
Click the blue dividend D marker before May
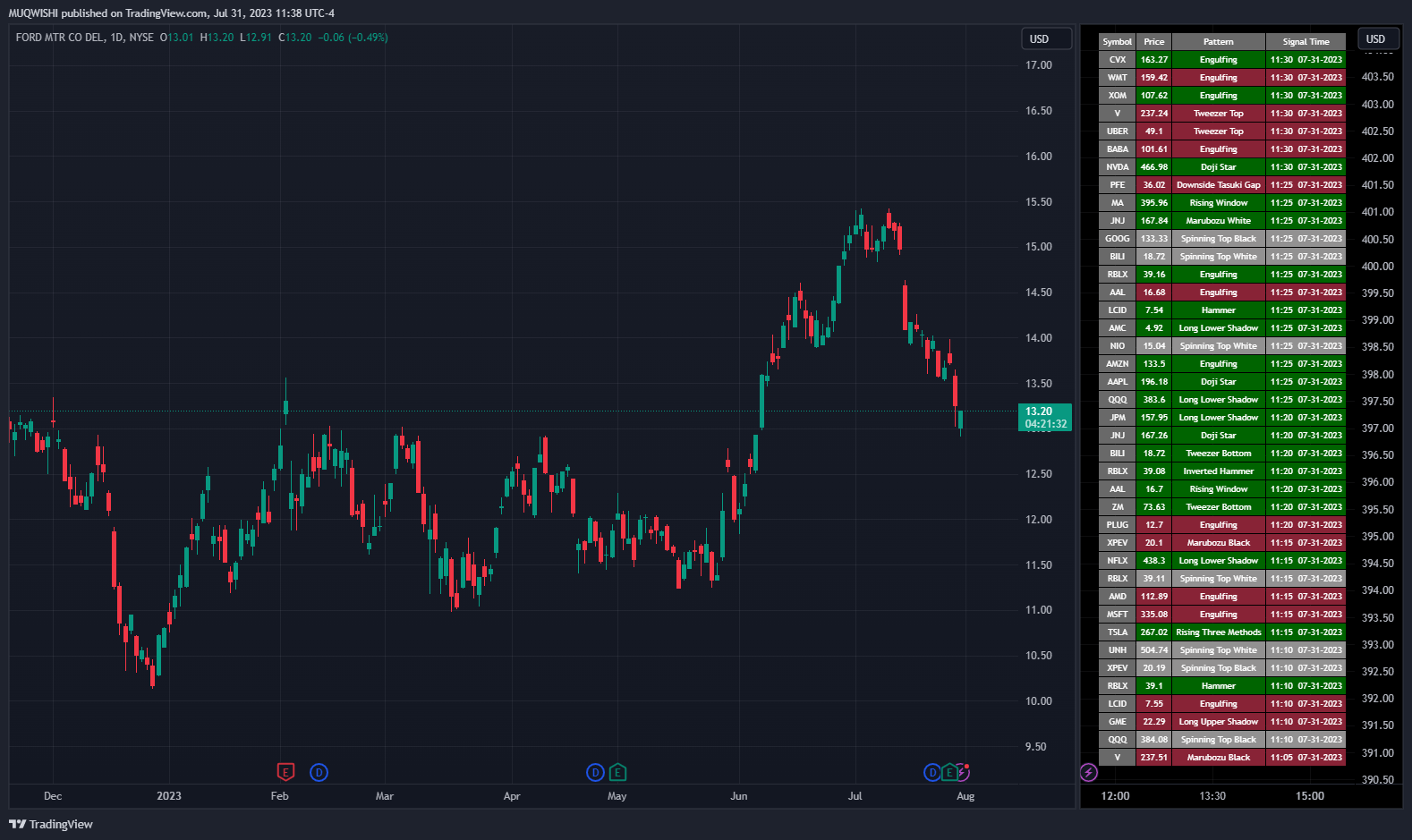point(595,772)
